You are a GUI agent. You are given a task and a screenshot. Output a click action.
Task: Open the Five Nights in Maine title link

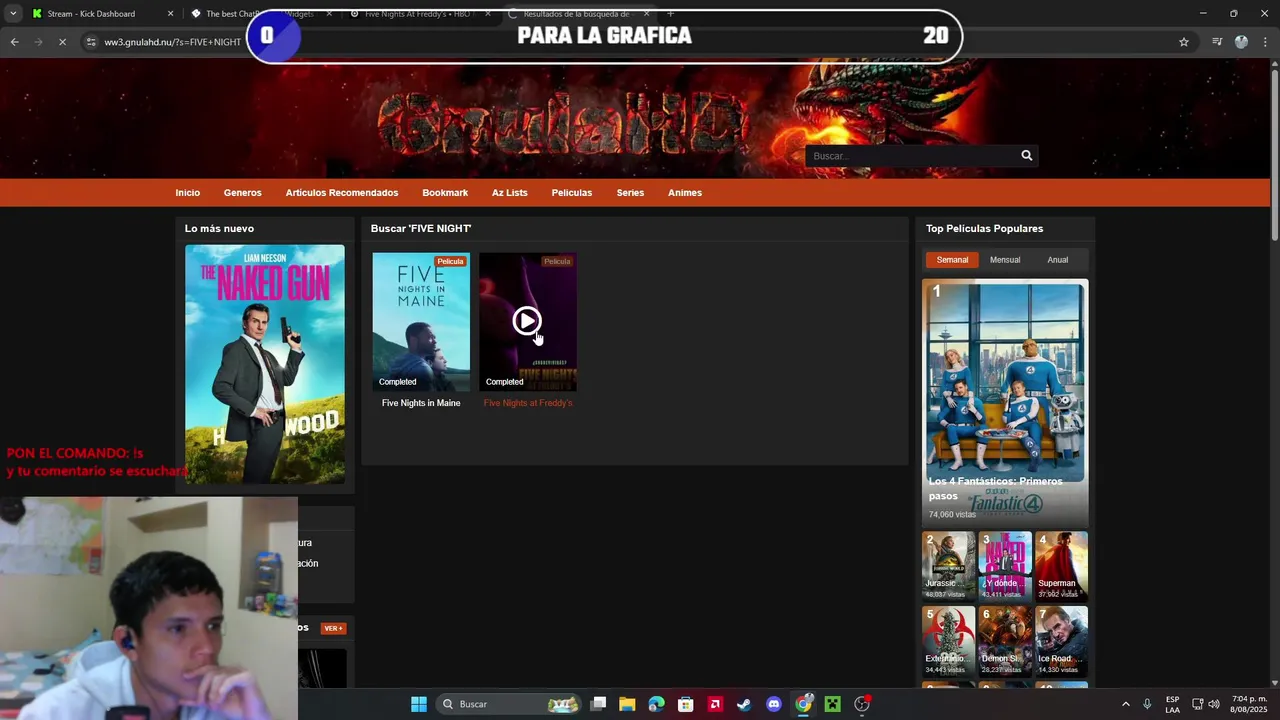tap(421, 403)
